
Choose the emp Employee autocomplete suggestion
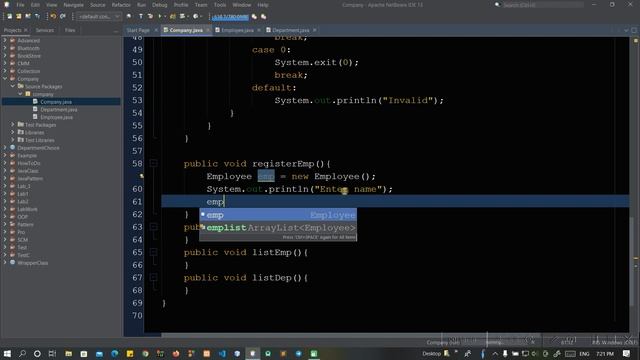tap(278, 215)
